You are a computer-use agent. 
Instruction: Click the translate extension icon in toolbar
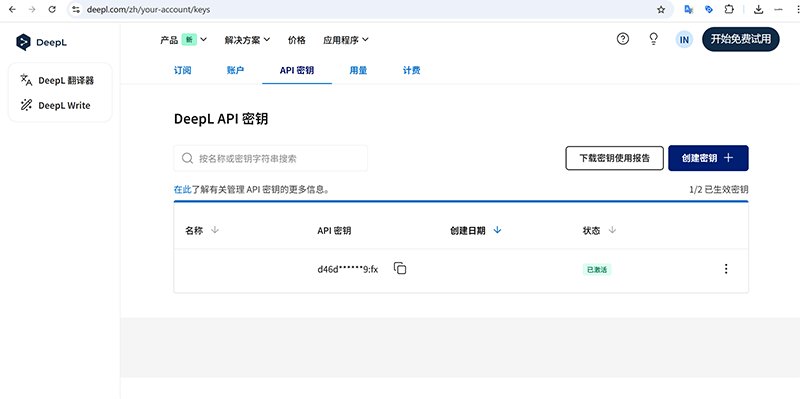(x=689, y=9)
